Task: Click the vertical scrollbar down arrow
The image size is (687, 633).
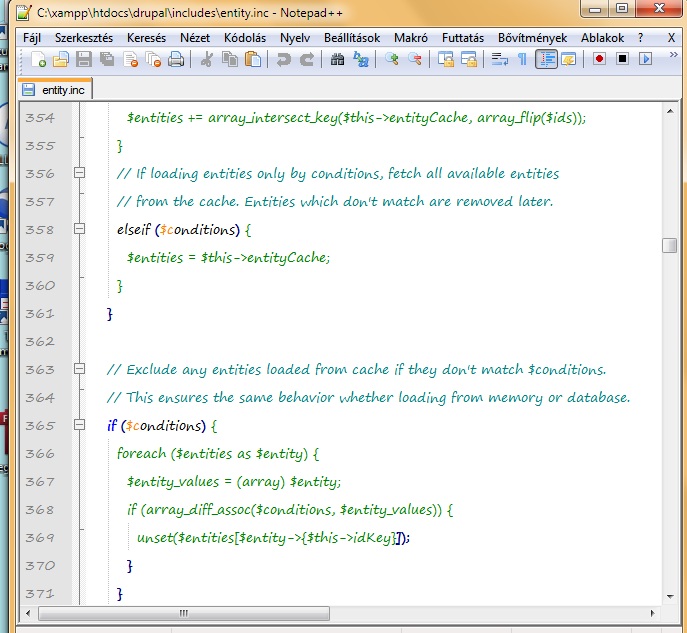Action: tap(670, 596)
